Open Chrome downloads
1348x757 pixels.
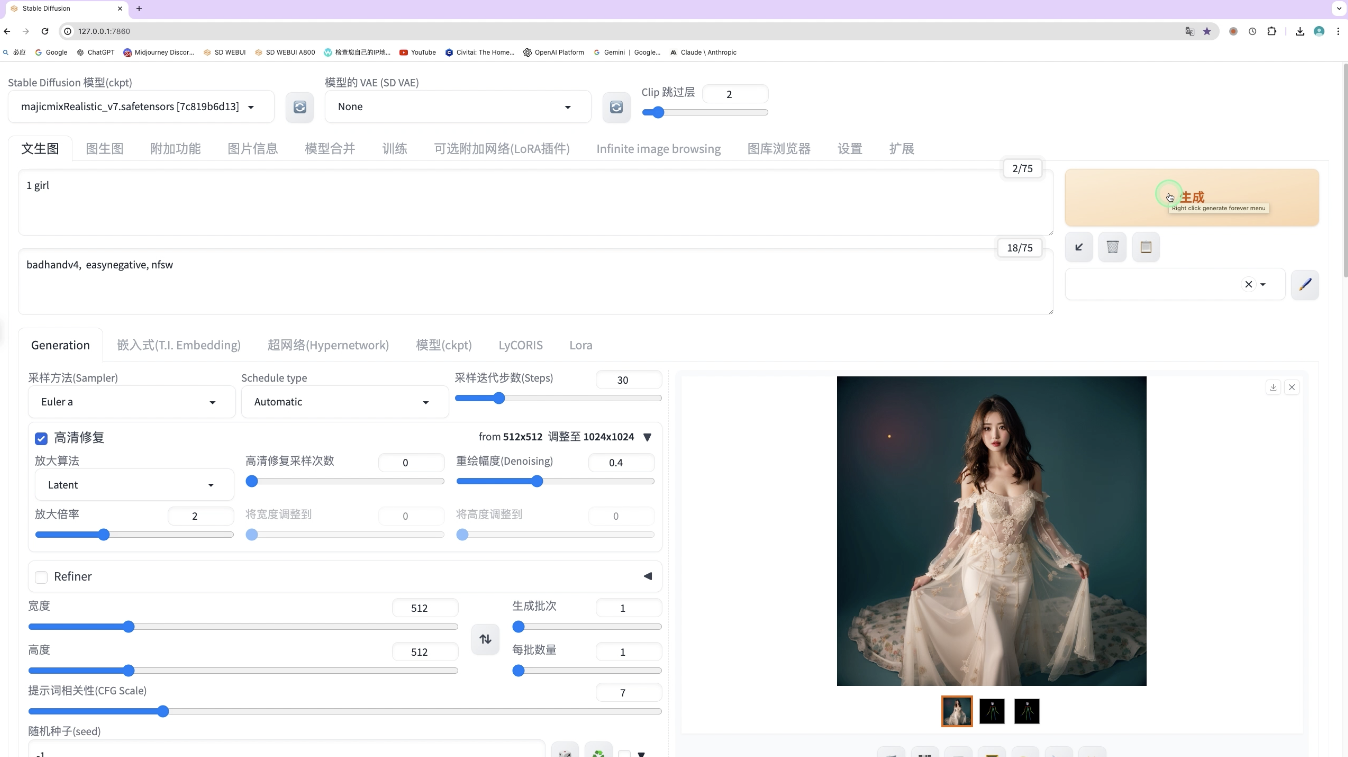pyautogui.click(x=1300, y=31)
